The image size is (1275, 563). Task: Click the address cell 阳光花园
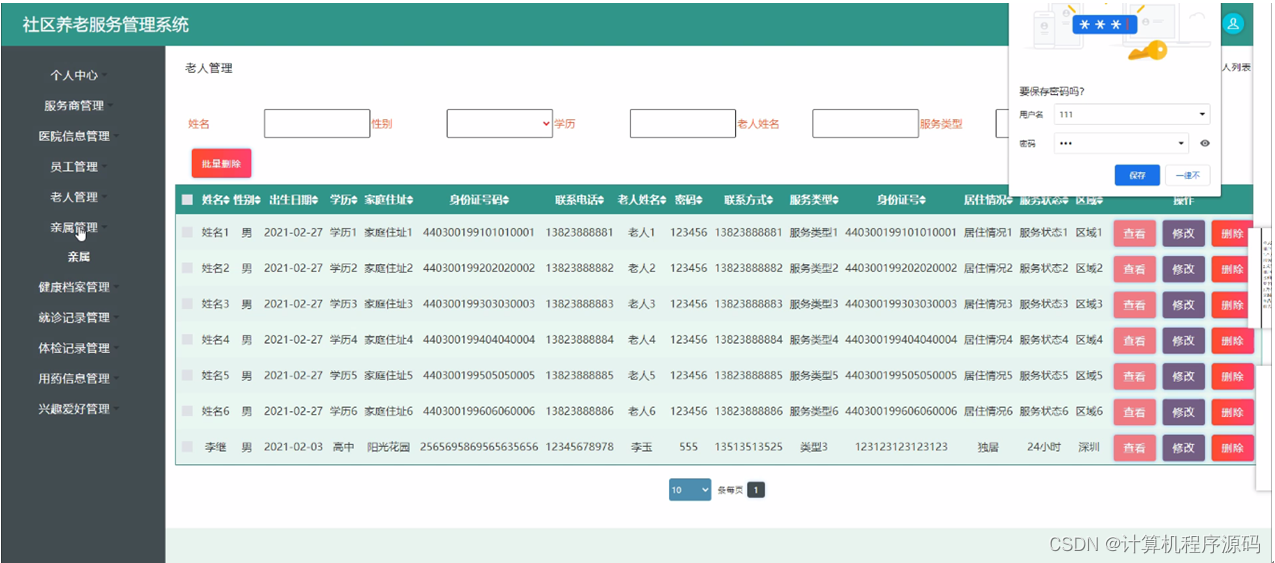pos(388,447)
